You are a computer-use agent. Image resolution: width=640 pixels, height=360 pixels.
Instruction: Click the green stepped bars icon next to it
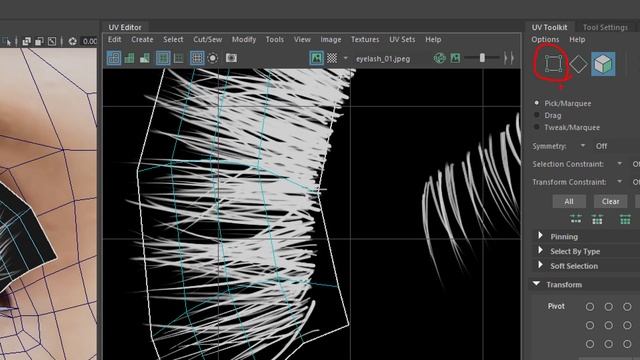coord(129,58)
